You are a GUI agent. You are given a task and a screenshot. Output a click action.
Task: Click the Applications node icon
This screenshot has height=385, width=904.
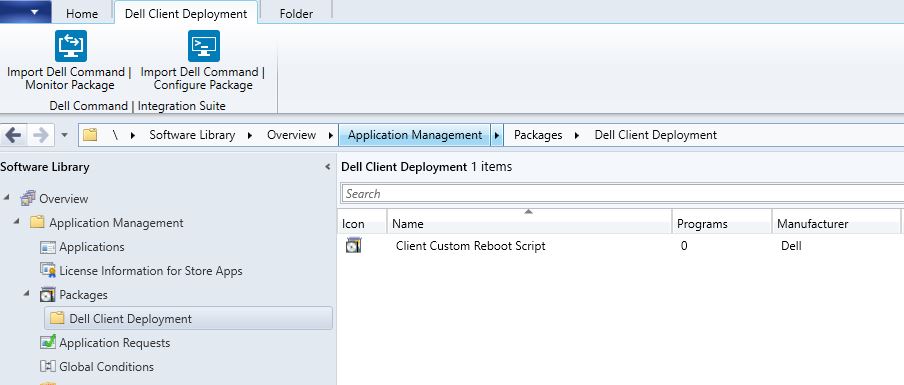click(48, 247)
